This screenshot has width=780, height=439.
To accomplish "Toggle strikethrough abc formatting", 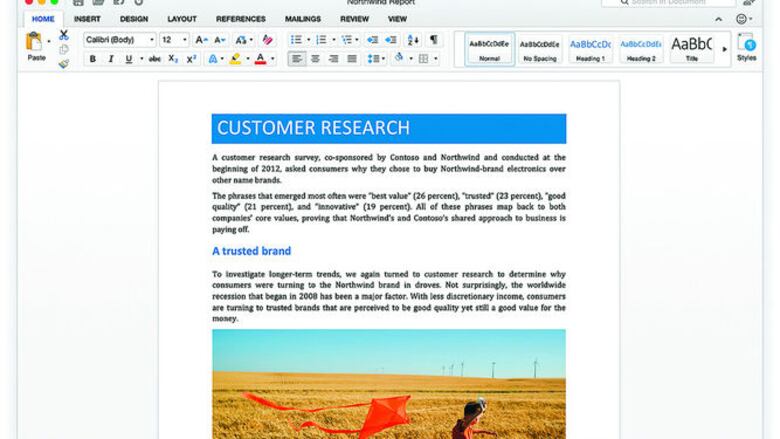I will [155, 59].
